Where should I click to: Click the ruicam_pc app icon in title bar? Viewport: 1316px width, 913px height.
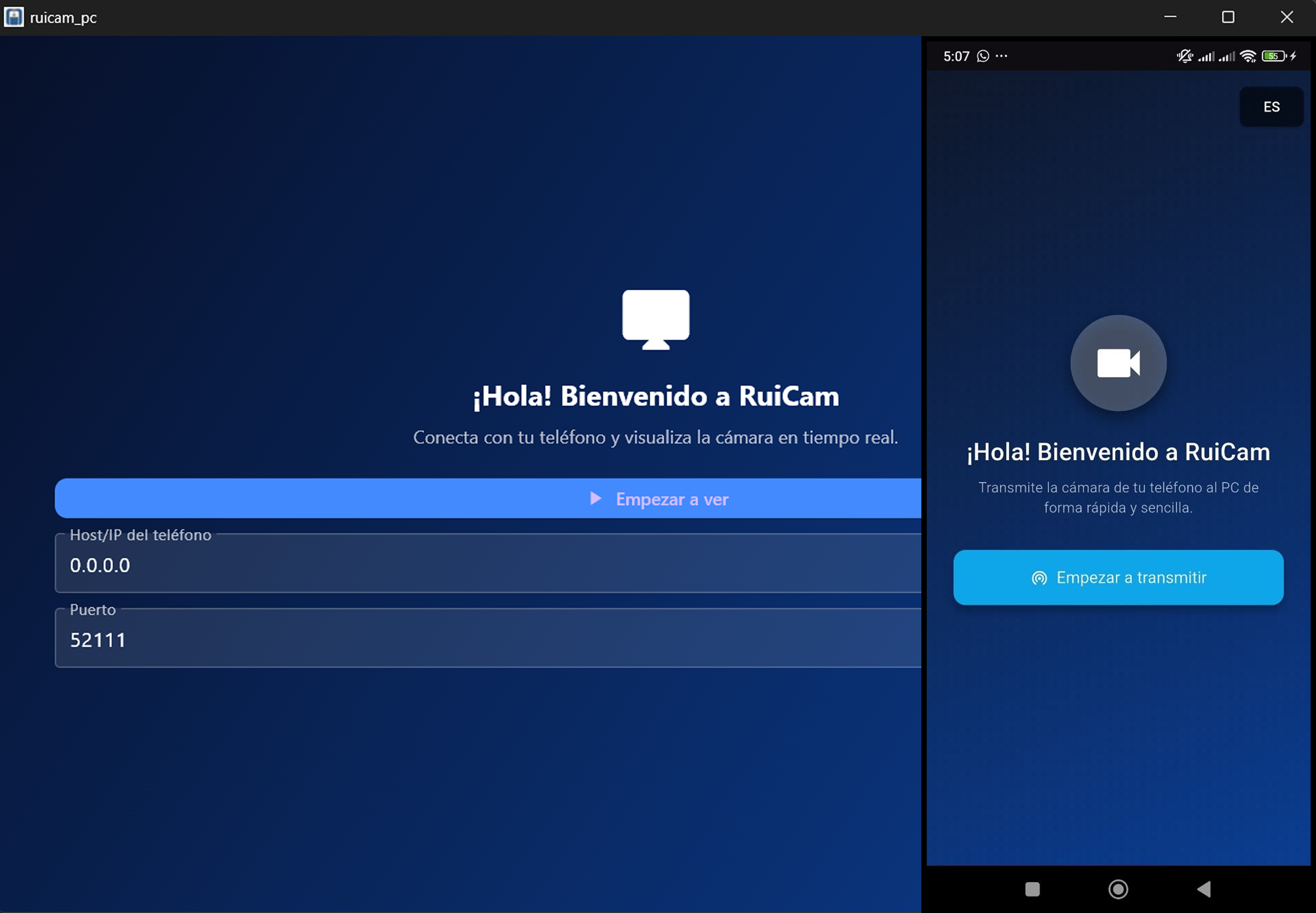coord(14,17)
